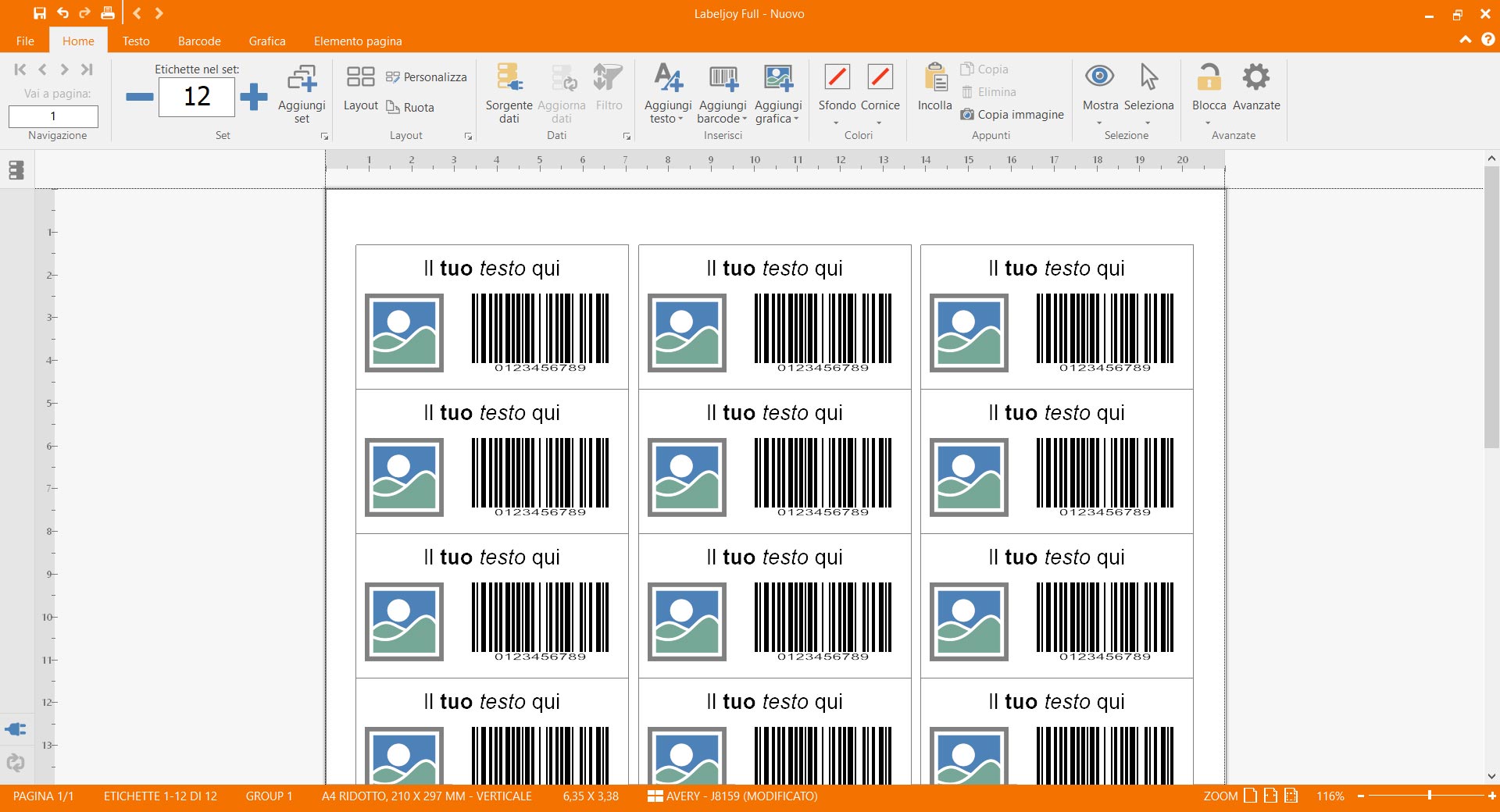The height and width of the screenshot is (812, 1500).
Task: Open the File menu
Action: 25,41
